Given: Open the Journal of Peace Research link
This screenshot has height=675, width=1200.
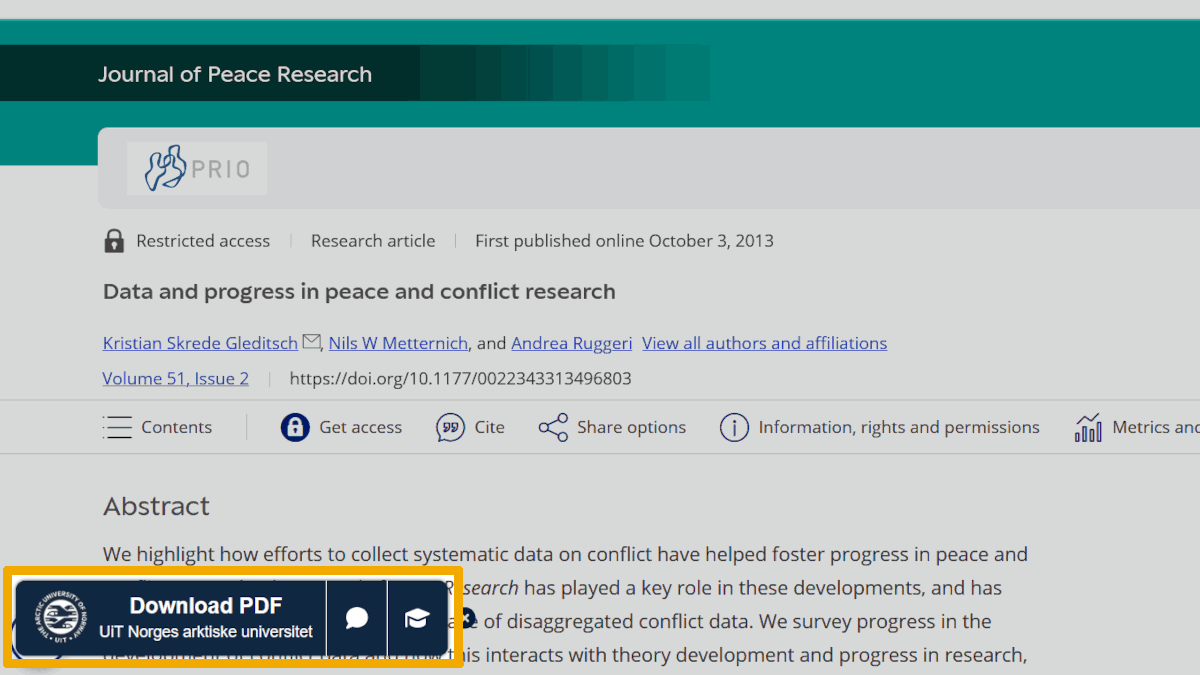Looking at the screenshot, I should coord(235,74).
